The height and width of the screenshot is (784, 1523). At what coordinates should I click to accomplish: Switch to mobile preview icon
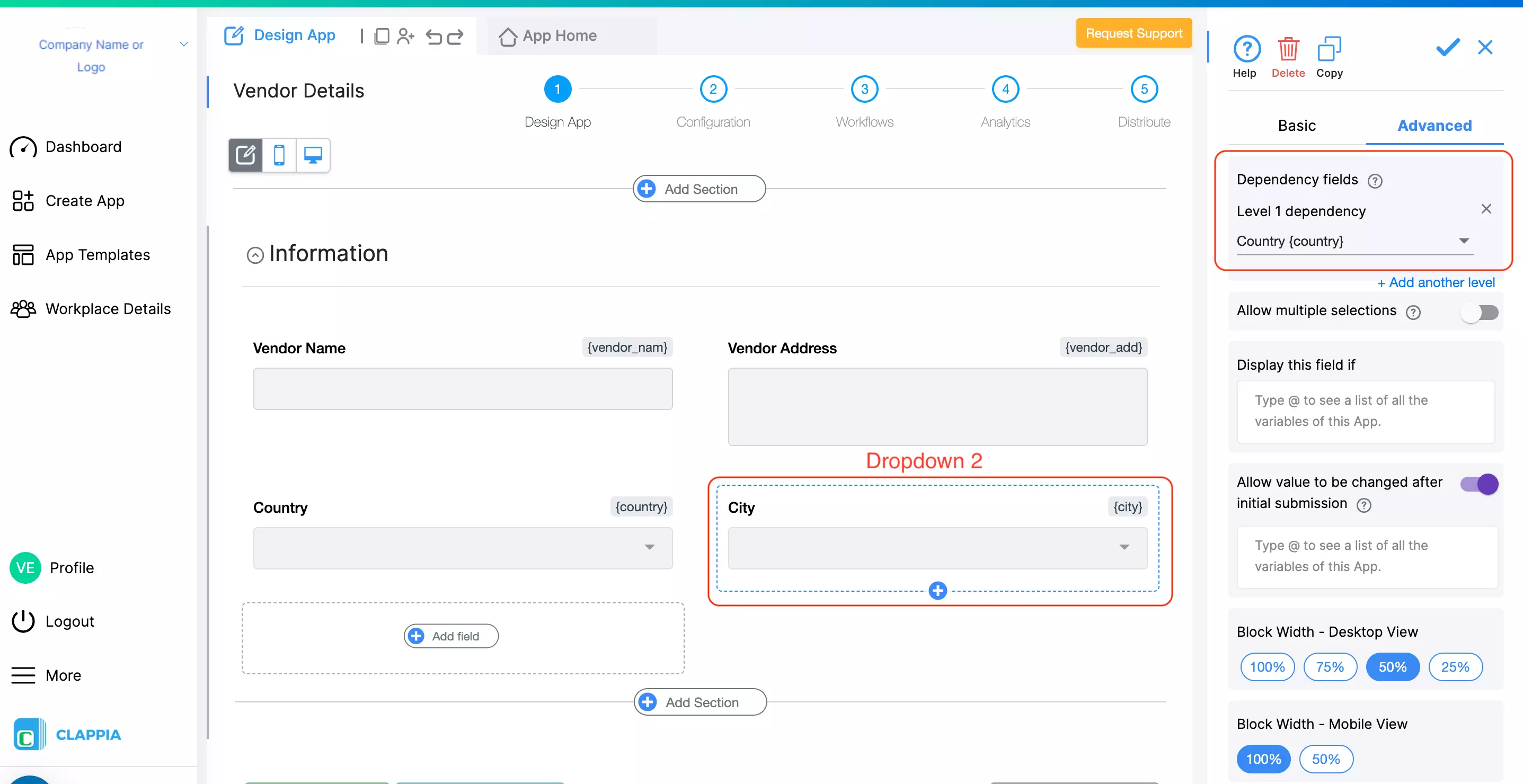coord(279,155)
